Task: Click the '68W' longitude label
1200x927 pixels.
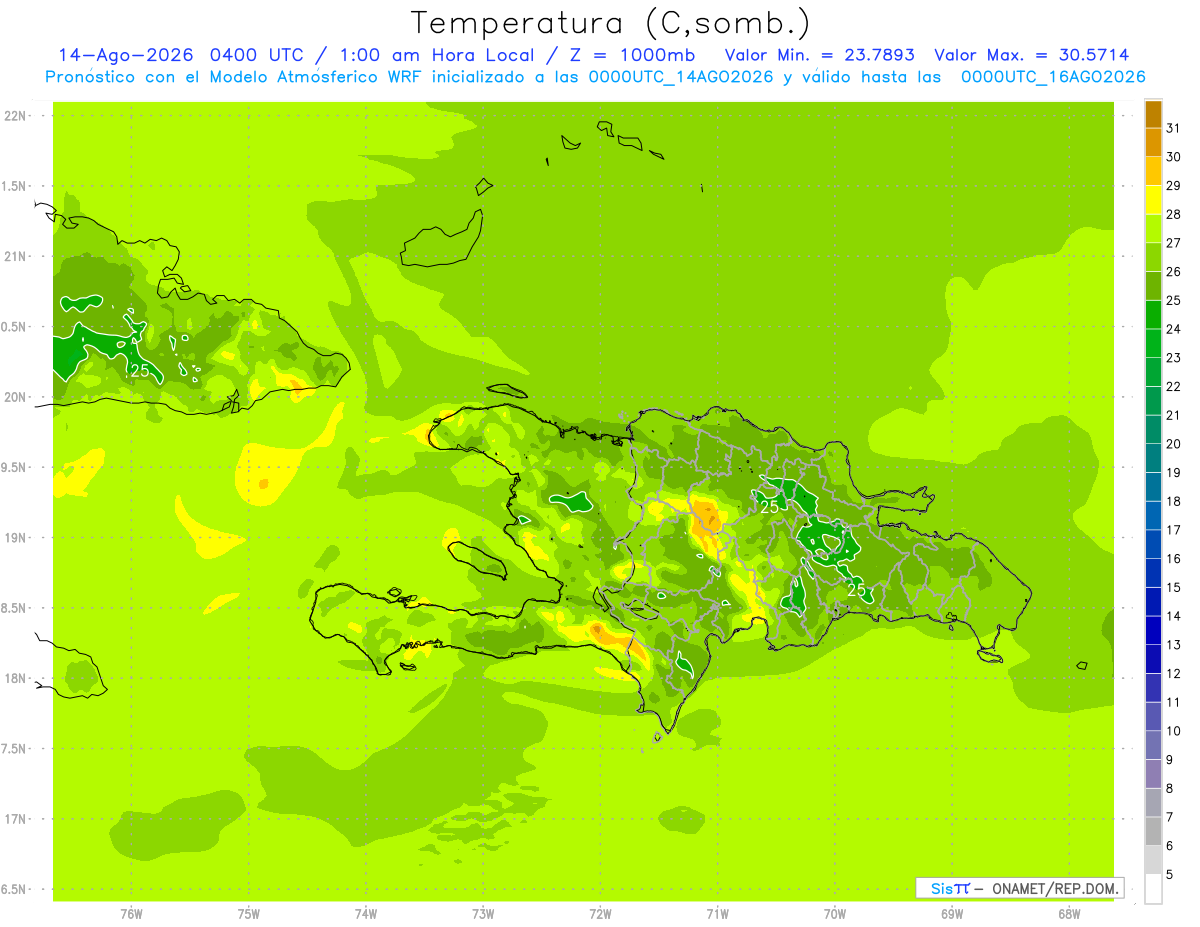Action: coord(1069,914)
